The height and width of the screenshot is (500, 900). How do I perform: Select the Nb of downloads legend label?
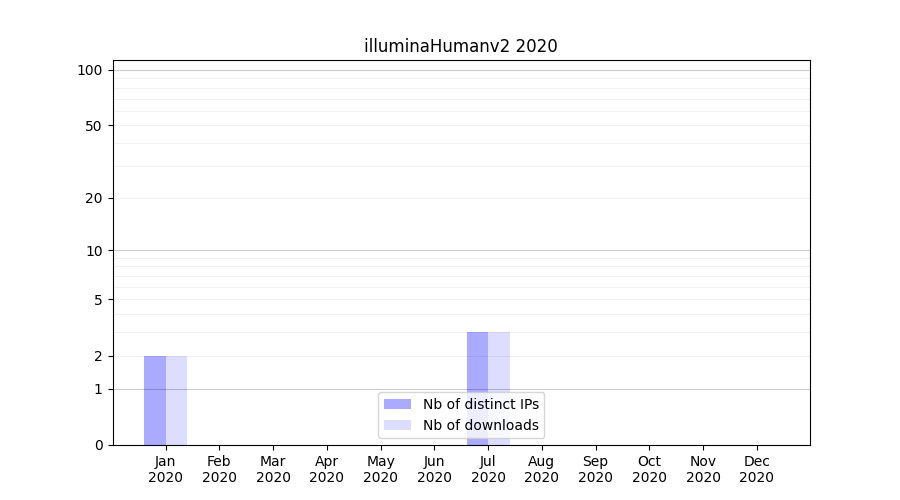(x=481, y=425)
